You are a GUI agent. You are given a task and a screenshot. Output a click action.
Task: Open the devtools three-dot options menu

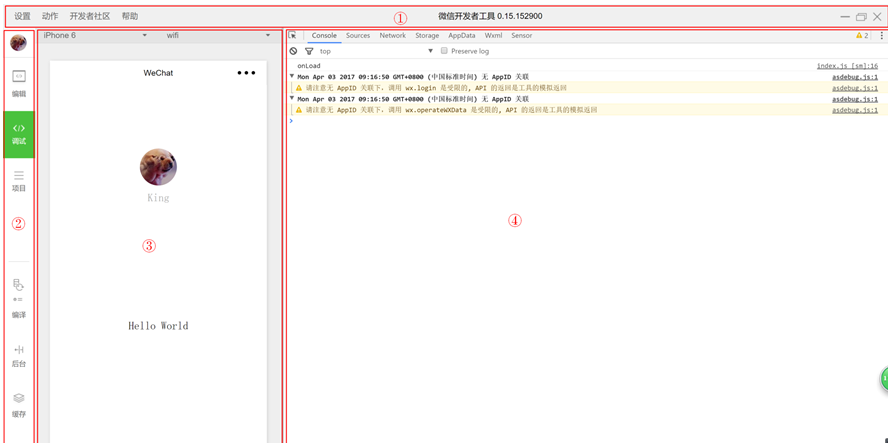[x=881, y=36]
